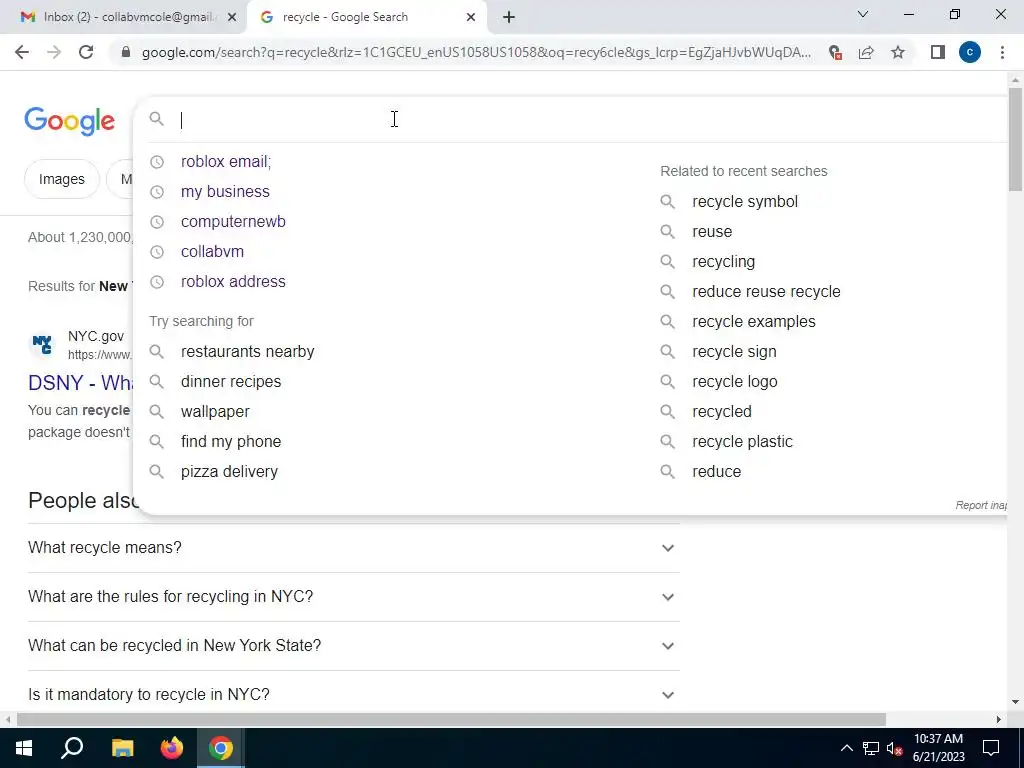
Task: Open a new tab with plus button
Action: (x=509, y=18)
